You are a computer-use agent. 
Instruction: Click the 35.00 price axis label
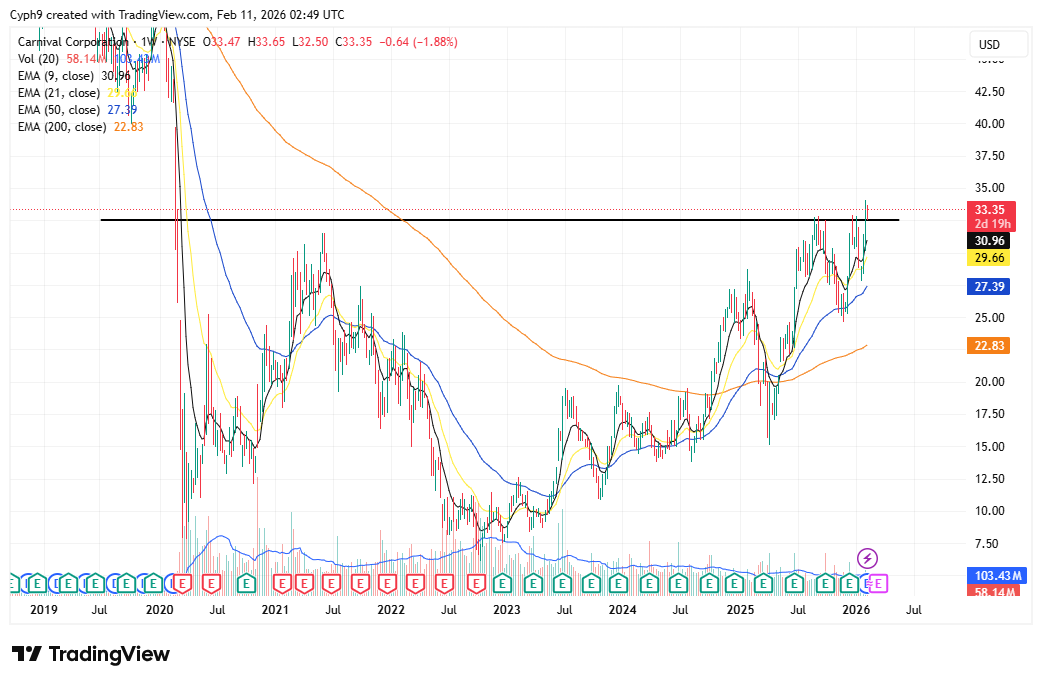[x=990, y=188]
